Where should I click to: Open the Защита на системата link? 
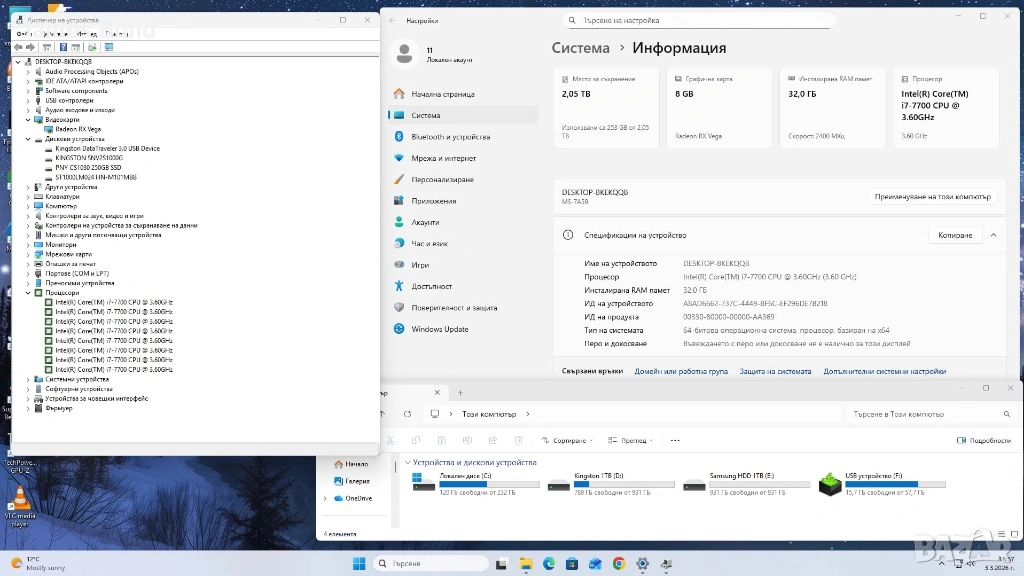pos(775,371)
